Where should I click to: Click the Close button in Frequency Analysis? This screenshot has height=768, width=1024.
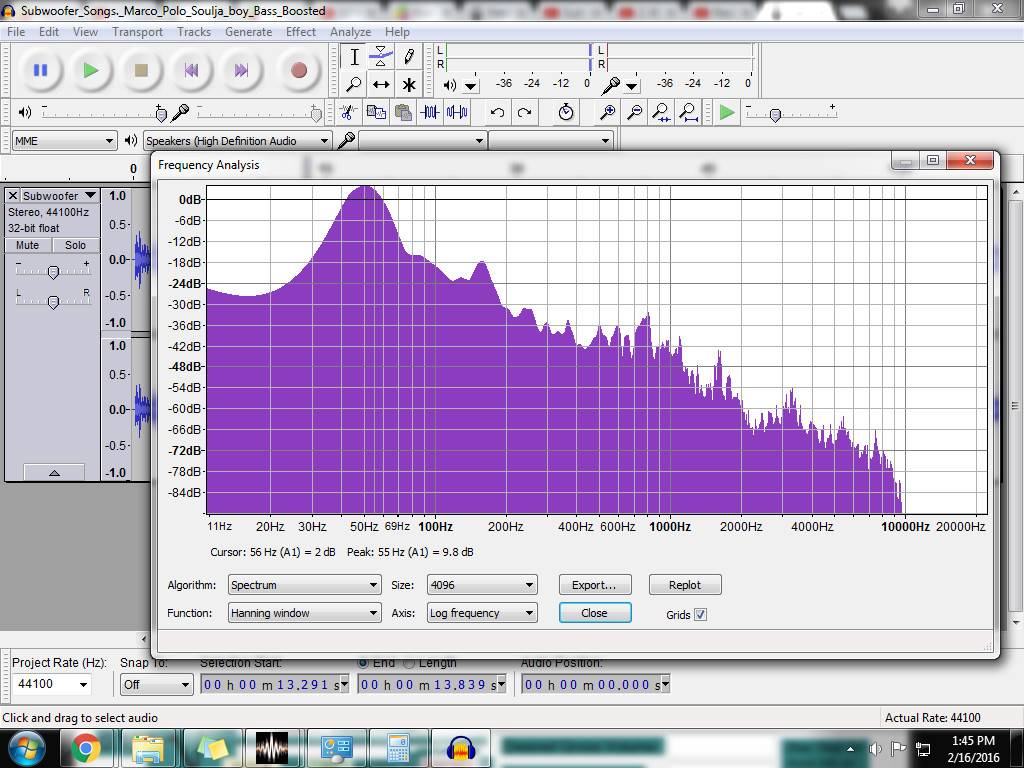[595, 613]
